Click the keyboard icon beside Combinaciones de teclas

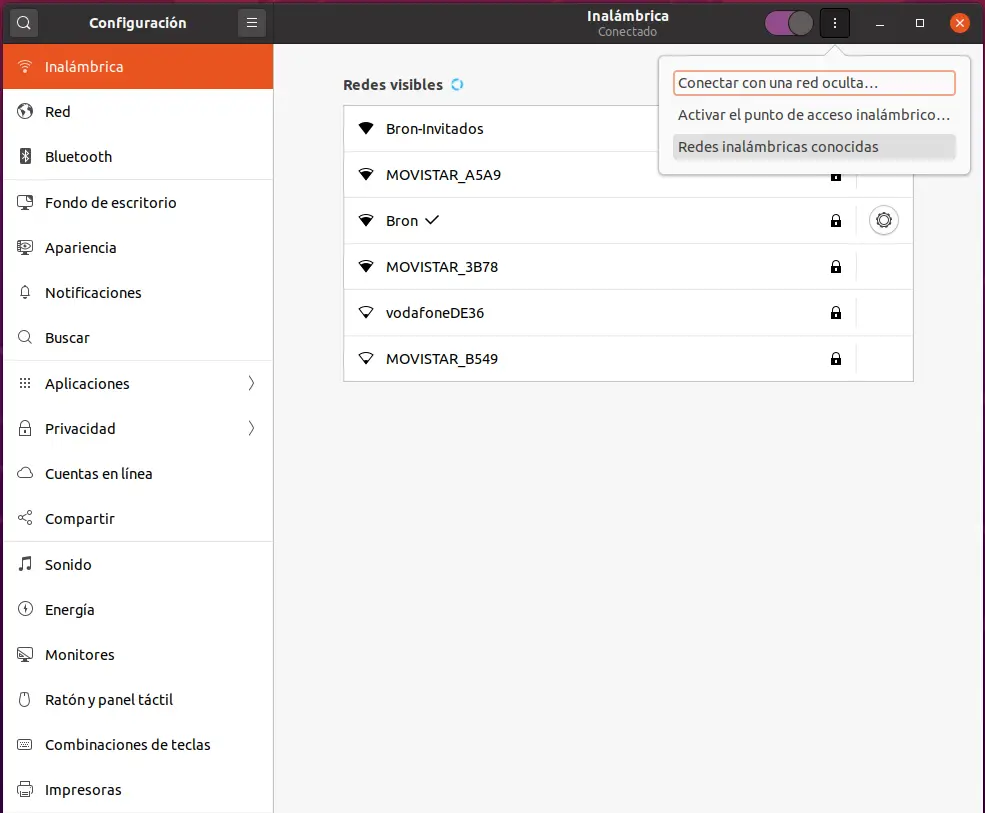[25, 745]
